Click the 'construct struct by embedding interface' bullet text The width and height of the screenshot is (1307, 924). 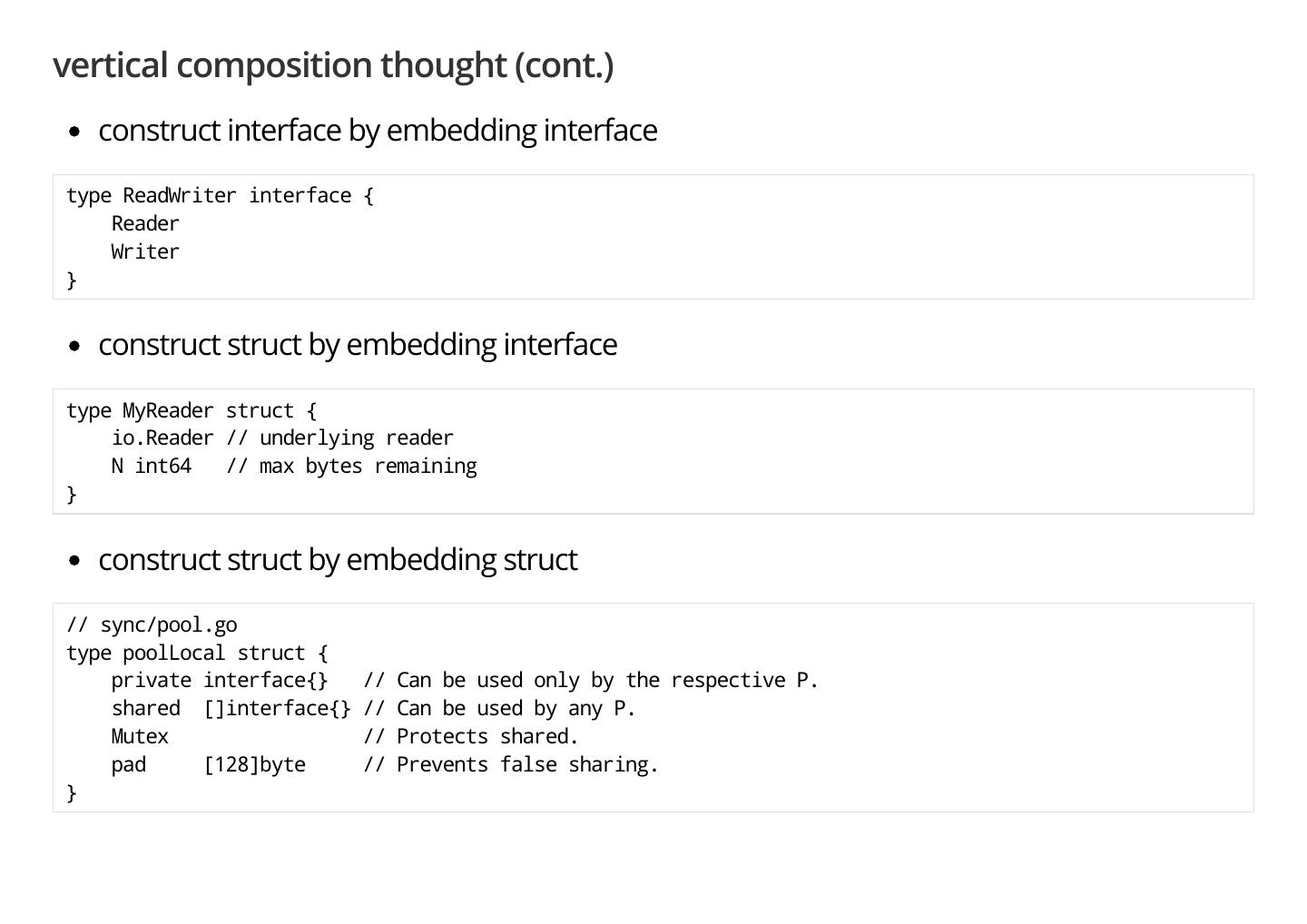[358, 345]
